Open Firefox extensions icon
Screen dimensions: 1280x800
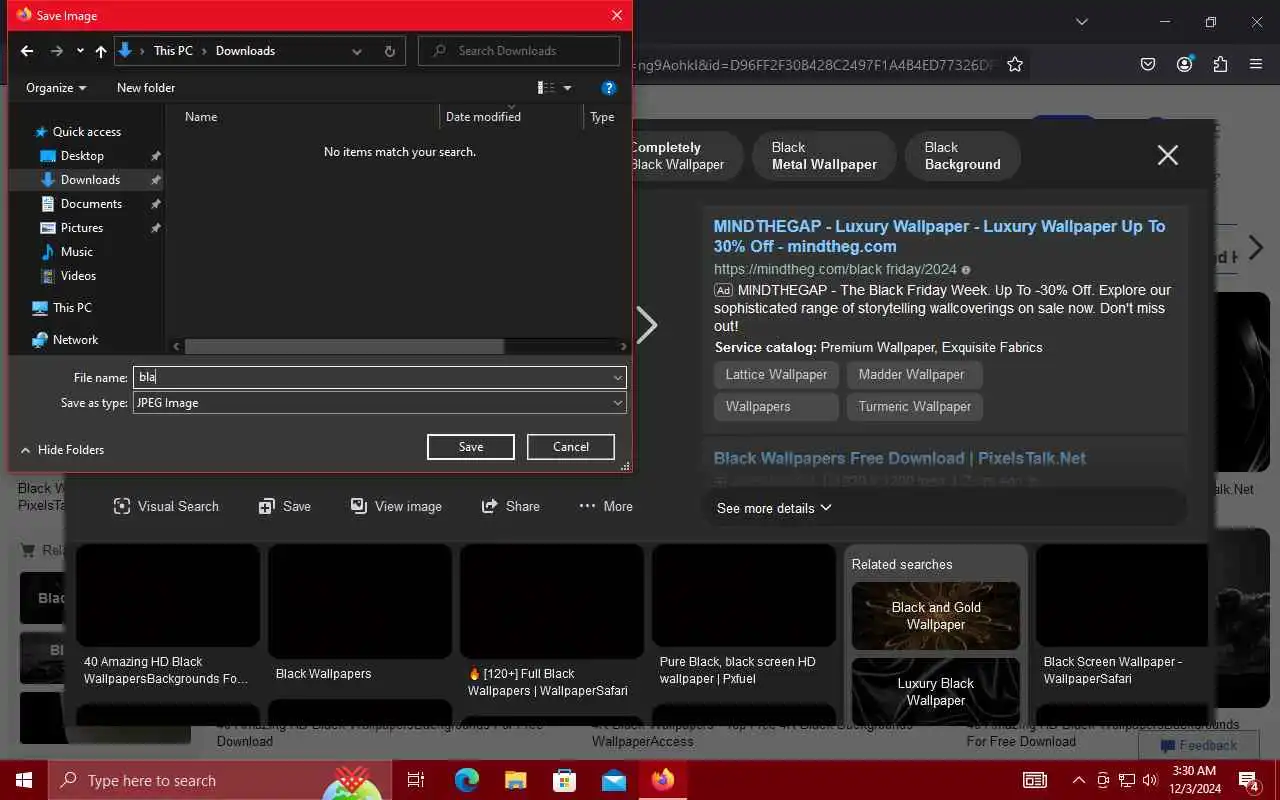tap(1220, 65)
